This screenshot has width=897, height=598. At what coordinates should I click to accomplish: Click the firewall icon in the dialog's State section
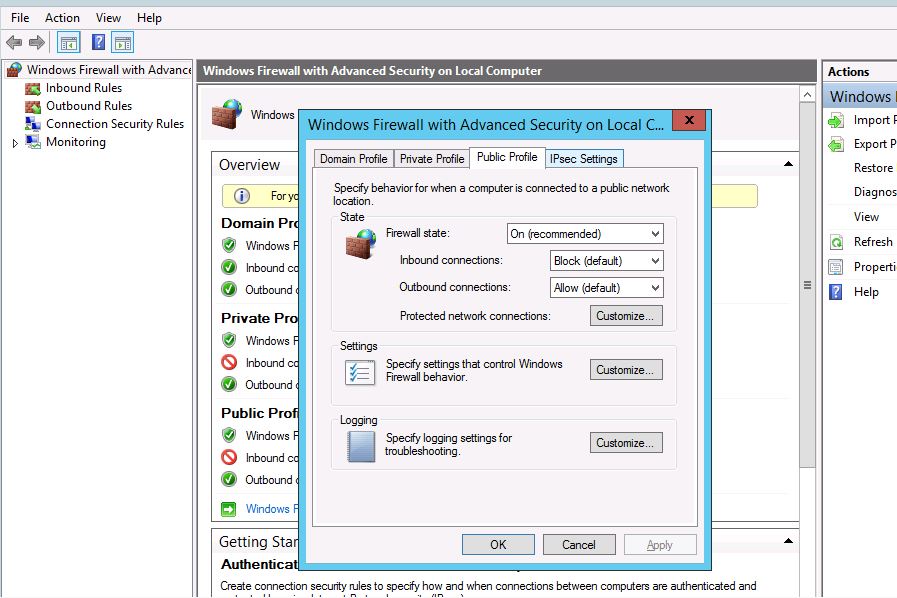pyautogui.click(x=360, y=244)
